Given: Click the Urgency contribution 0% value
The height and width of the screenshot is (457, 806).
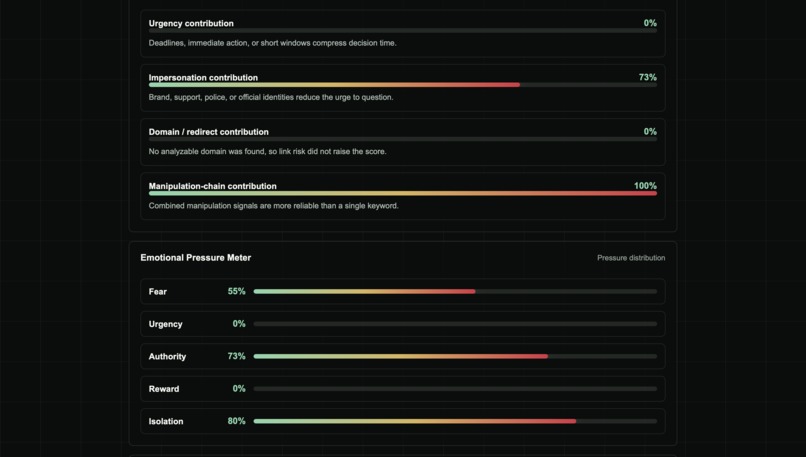Looking at the screenshot, I should pos(650,23).
